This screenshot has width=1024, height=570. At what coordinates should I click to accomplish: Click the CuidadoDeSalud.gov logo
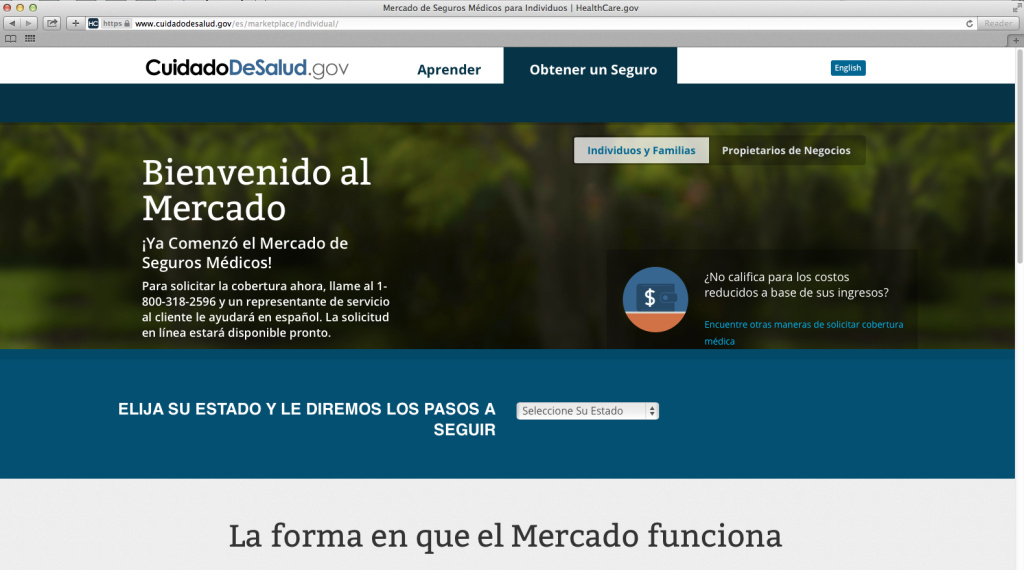tap(247, 68)
